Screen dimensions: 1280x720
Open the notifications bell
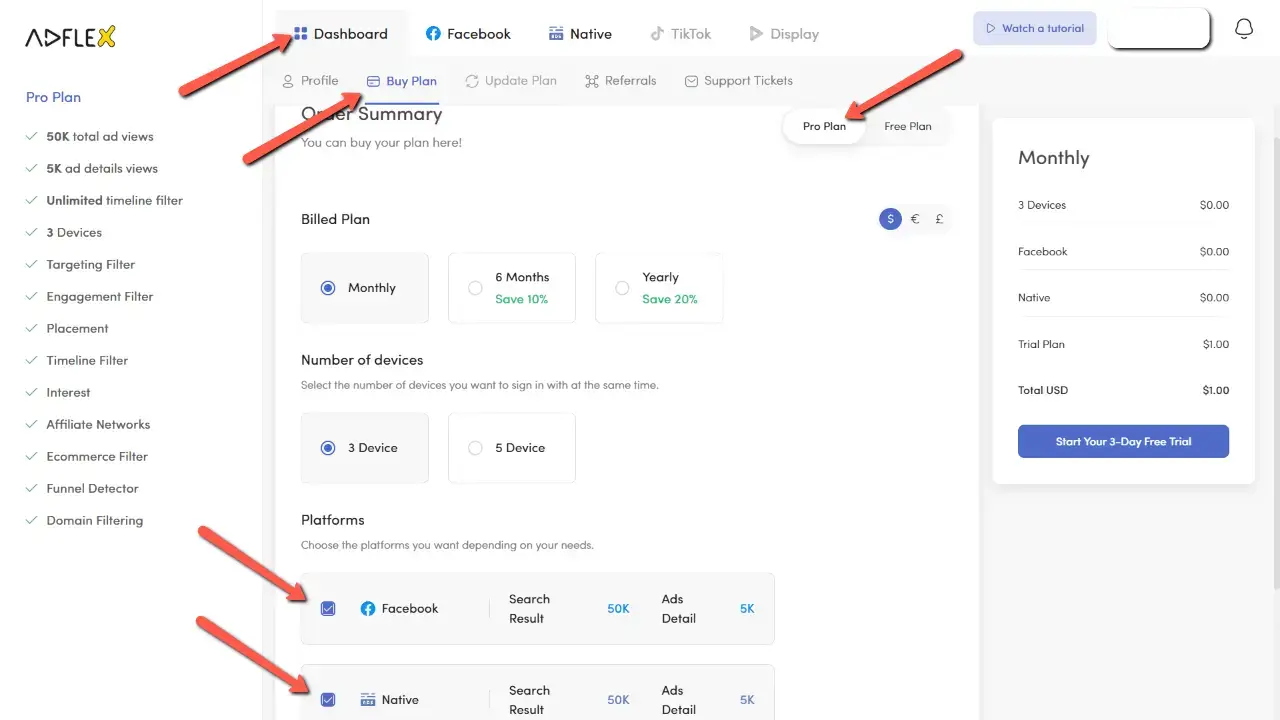(1244, 29)
